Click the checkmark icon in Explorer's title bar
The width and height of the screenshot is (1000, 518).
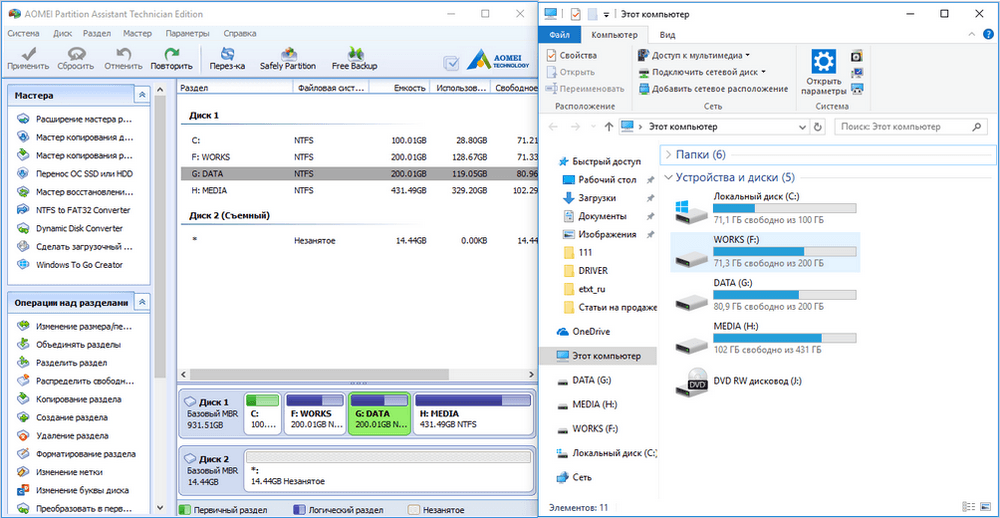pyautogui.click(x=575, y=14)
